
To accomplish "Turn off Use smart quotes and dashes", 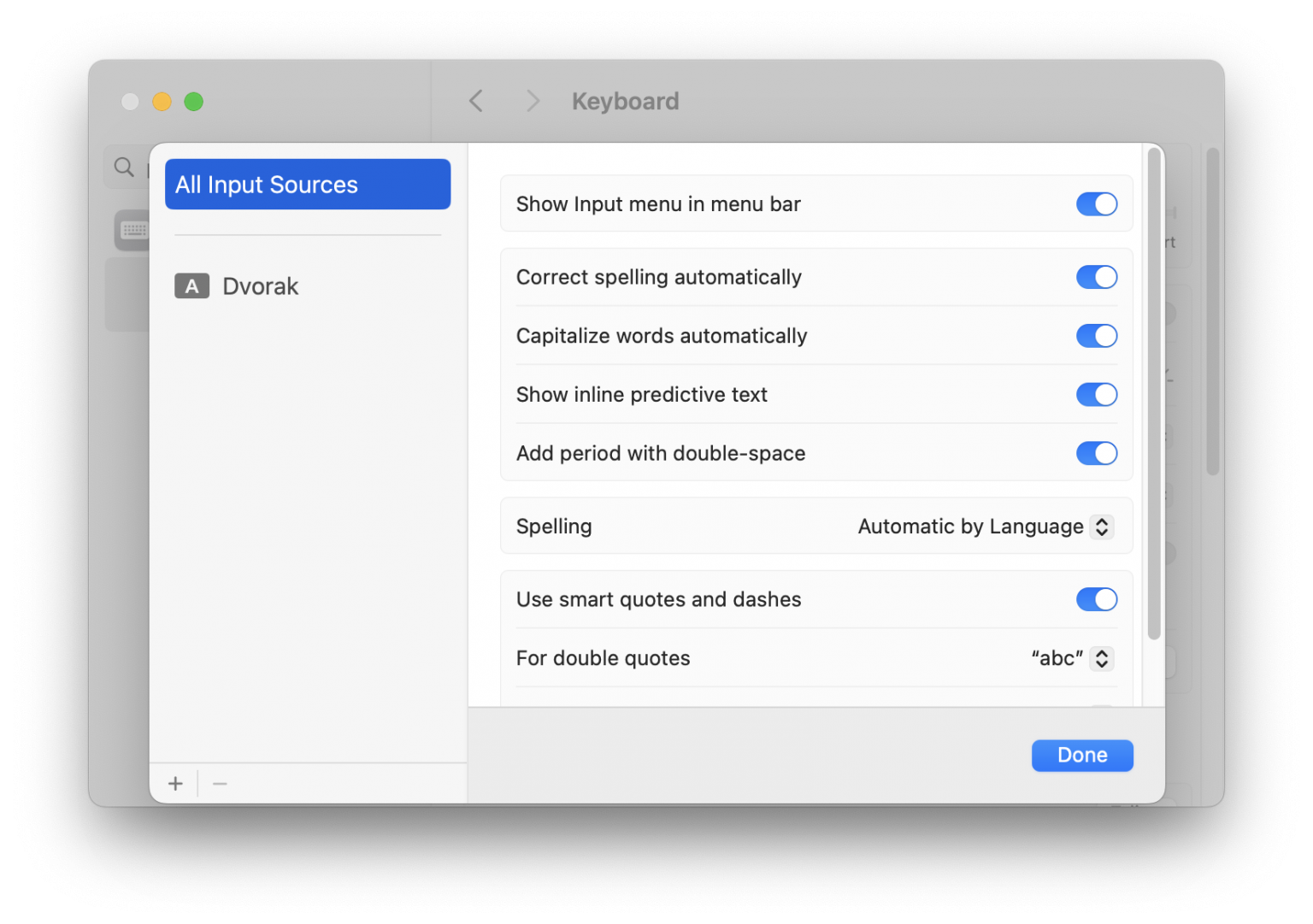I will click(1097, 599).
